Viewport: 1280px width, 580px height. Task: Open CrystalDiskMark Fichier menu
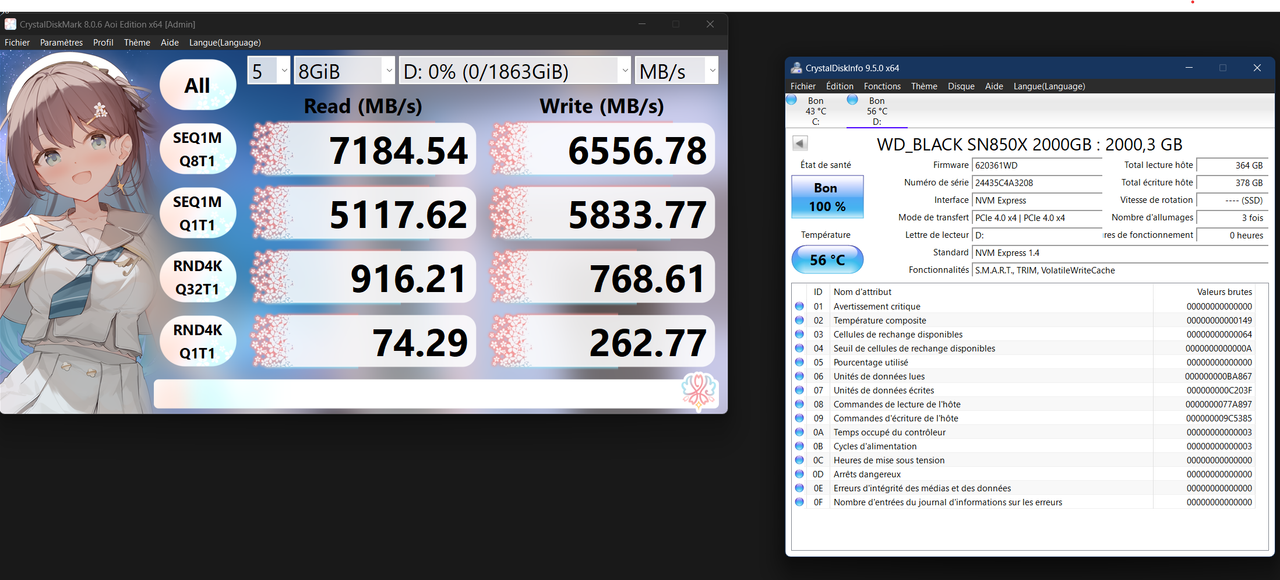coord(17,43)
